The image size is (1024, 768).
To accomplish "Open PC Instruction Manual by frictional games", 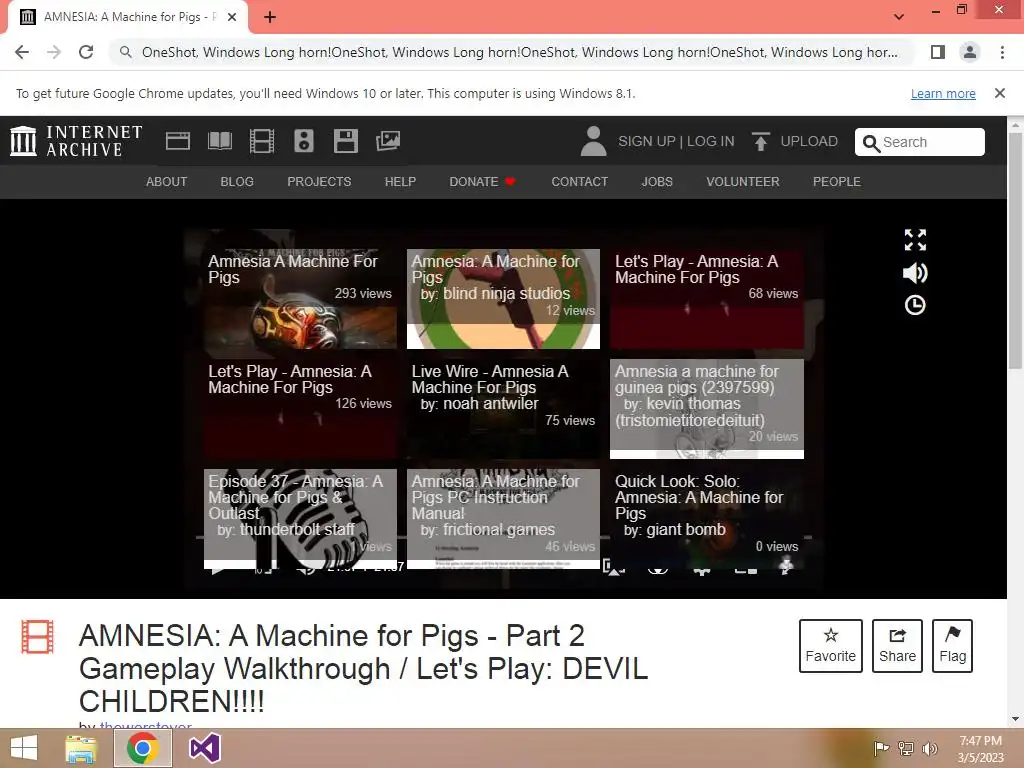I will [x=504, y=519].
